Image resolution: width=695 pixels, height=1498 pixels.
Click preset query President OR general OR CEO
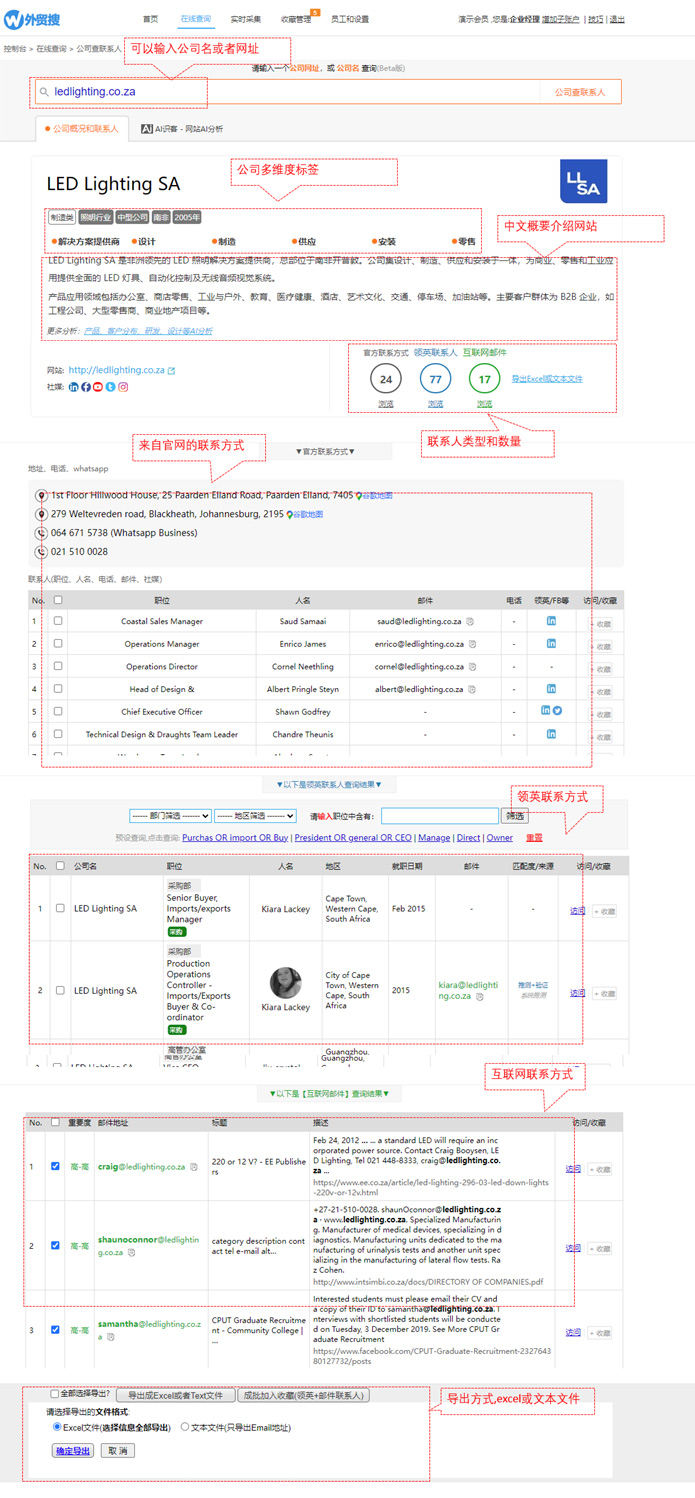coord(353,838)
